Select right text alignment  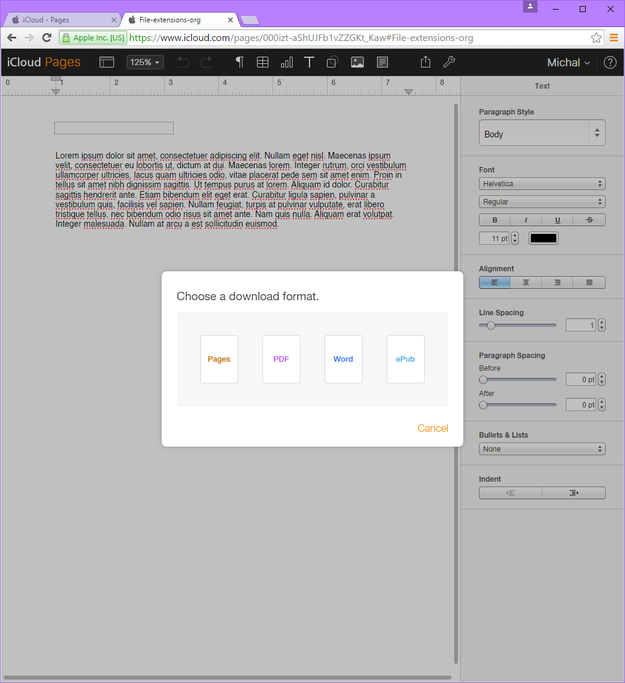[557, 283]
